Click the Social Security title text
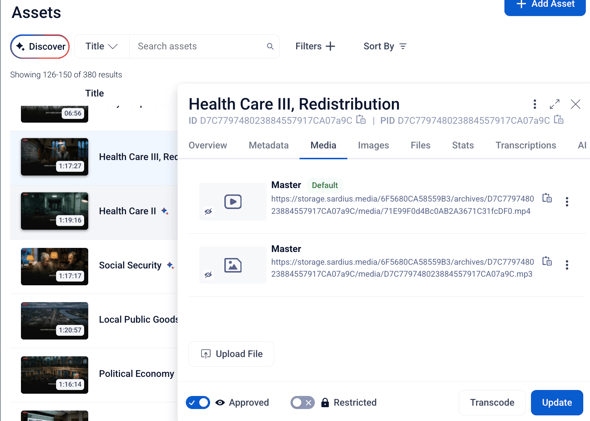This screenshot has height=421, width=590. coord(130,265)
